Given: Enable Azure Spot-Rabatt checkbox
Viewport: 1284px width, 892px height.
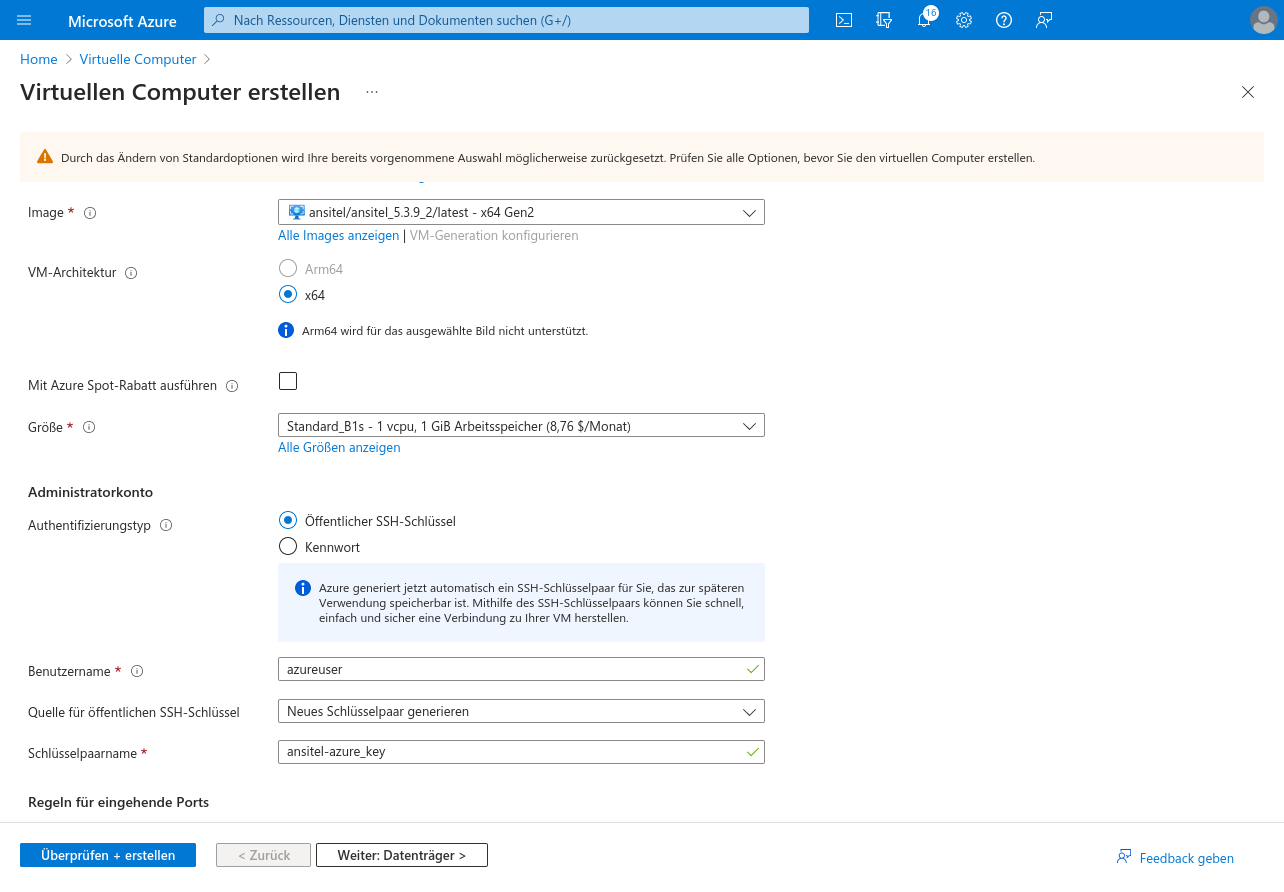Looking at the screenshot, I should pos(288,381).
